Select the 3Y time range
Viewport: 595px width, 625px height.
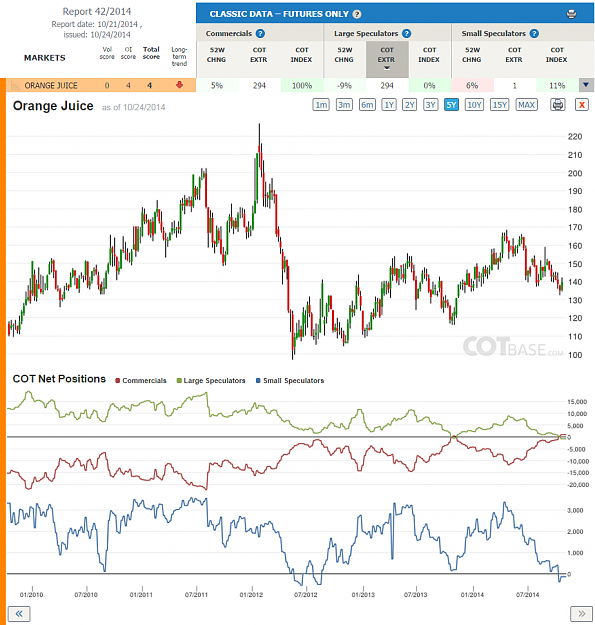[430, 105]
